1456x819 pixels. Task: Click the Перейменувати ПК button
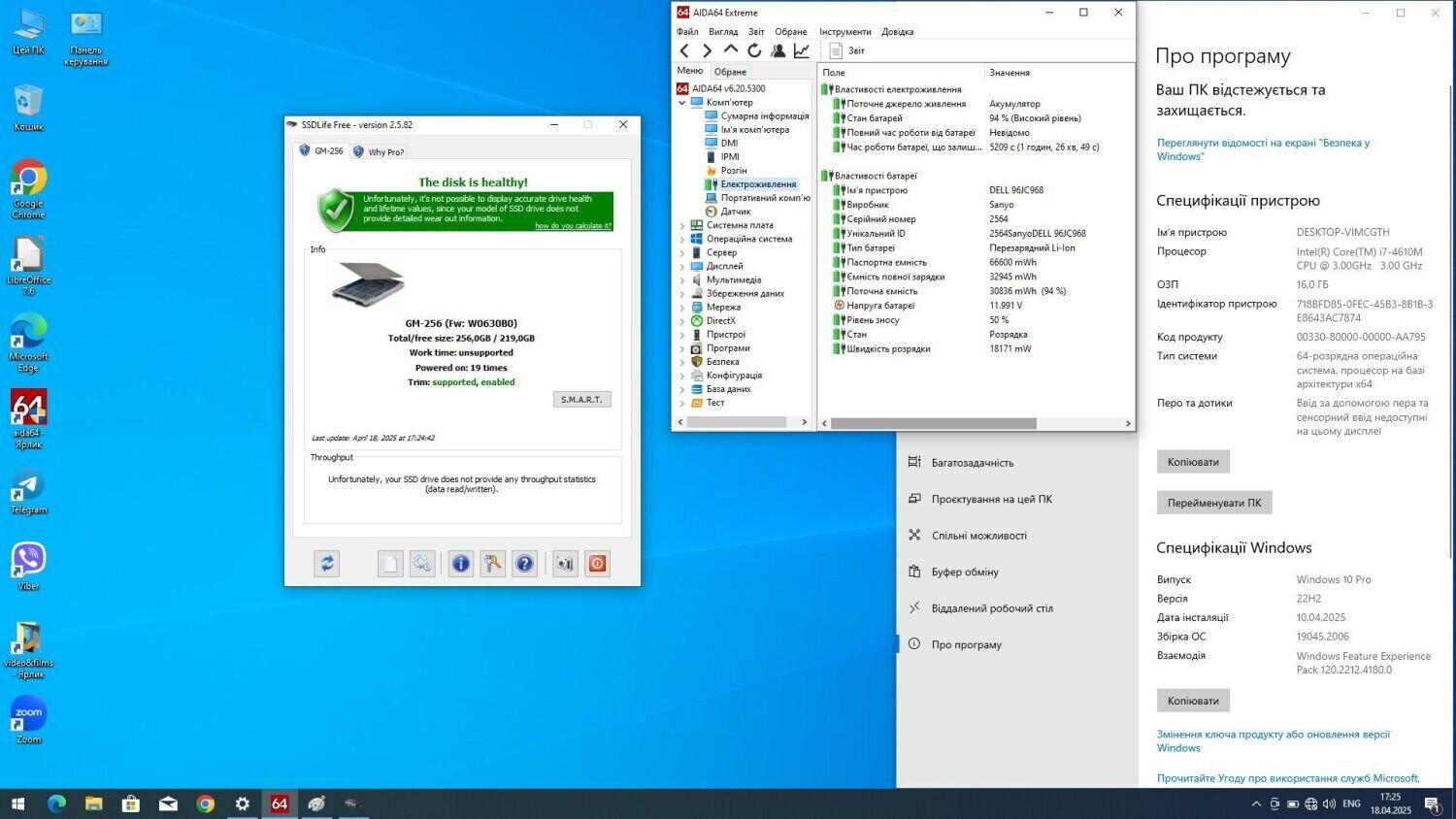coord(1213,503)
